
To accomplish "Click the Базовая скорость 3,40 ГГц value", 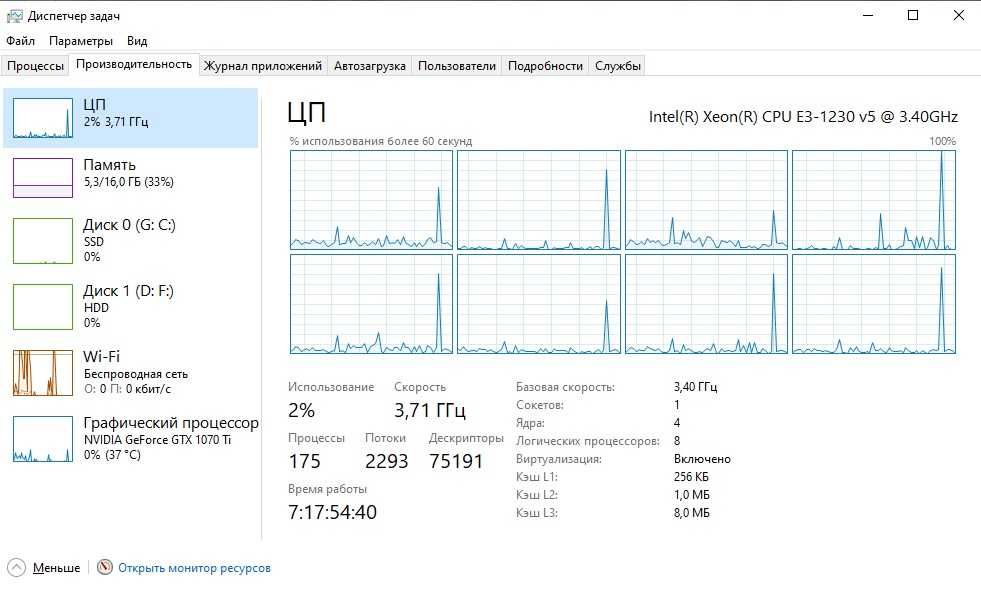I will tap(695, 387).
